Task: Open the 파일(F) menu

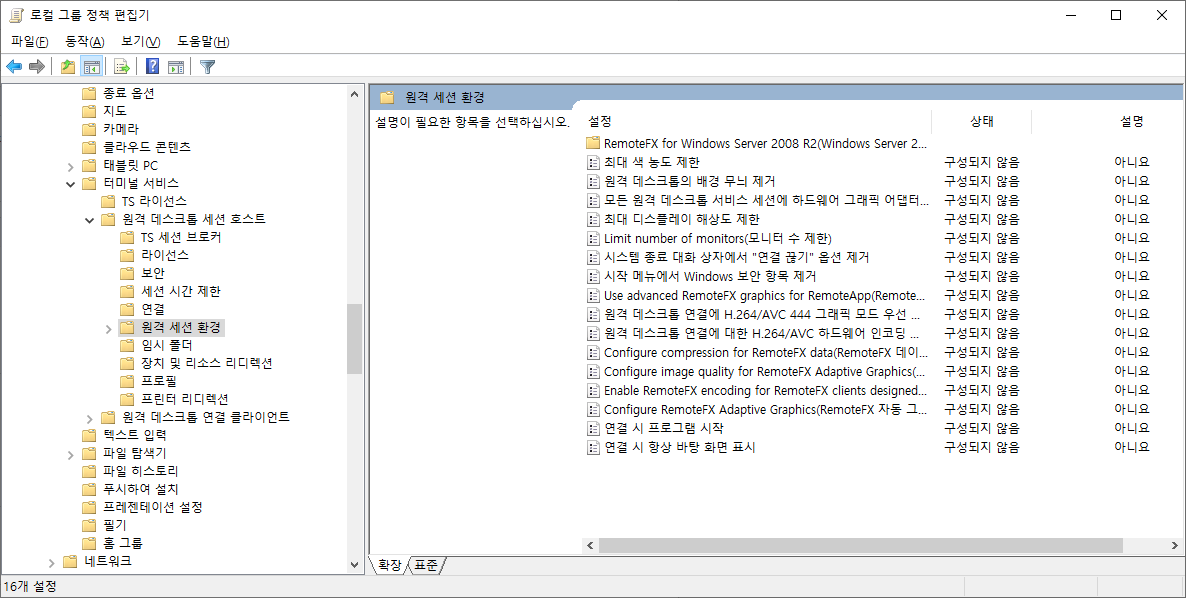Action: pos(29,42)
